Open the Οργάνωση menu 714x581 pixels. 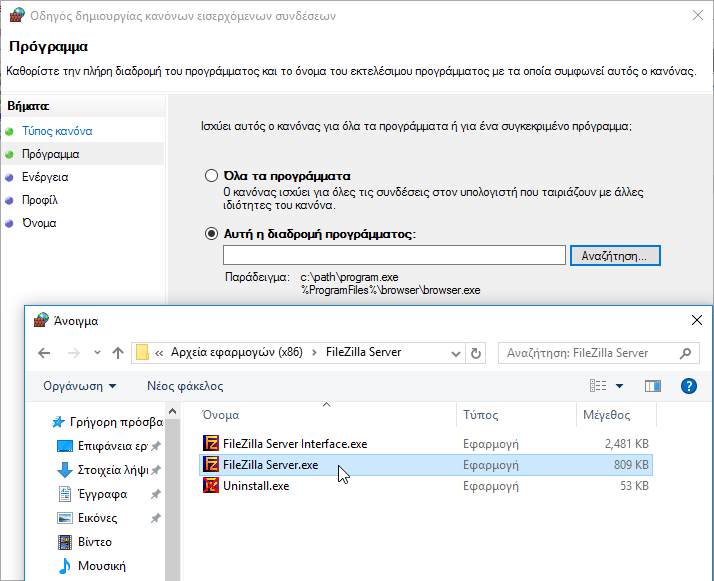80,386
